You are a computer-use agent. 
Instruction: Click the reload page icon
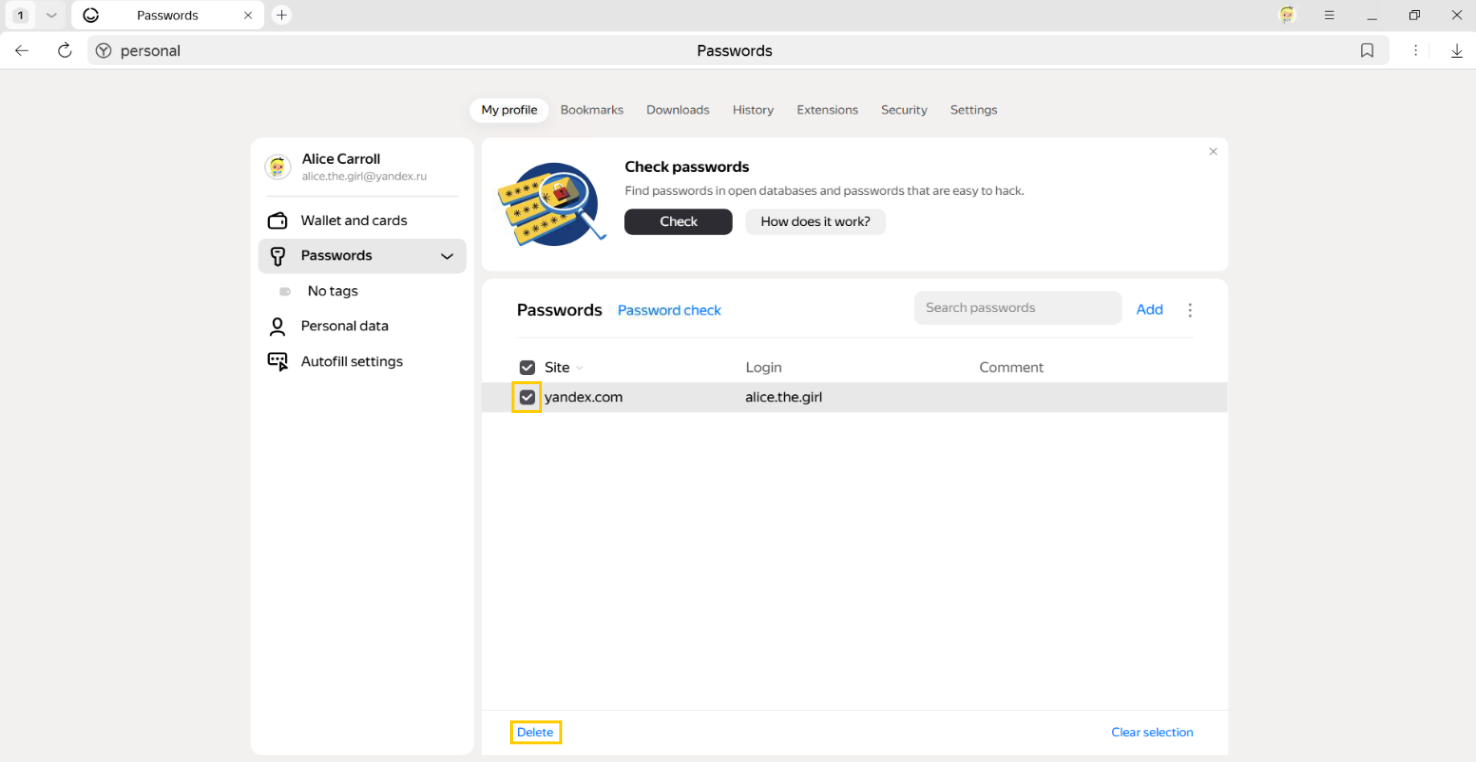[x=65, y=51]
